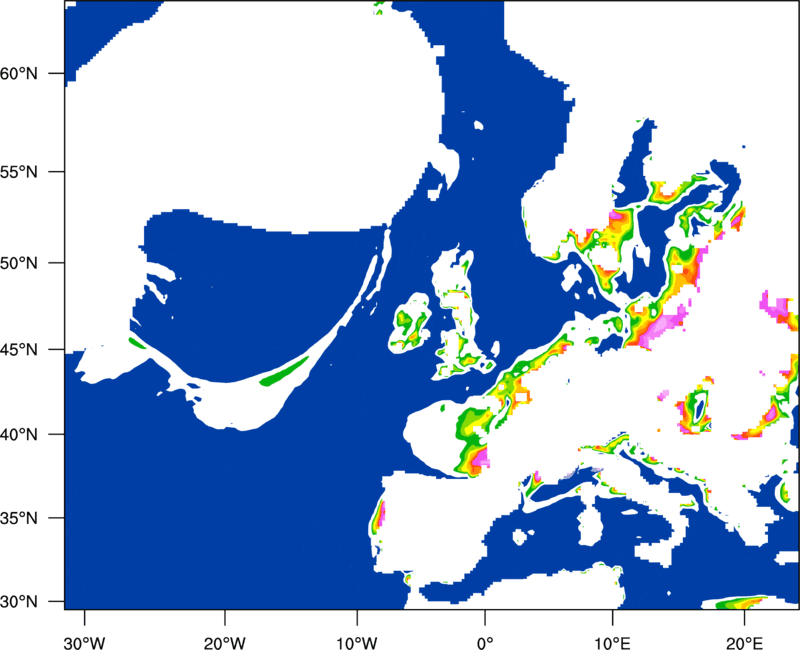Click the 40°N latitude label
Viewport: 800px width, 650px height.
pyautogui.click(x=19, y=435)
